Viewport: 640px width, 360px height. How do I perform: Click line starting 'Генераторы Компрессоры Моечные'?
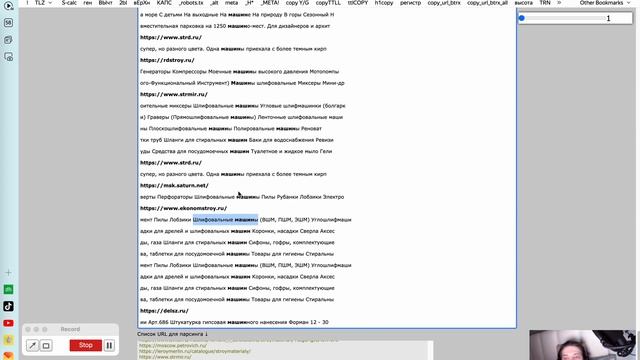click(239, 71)
